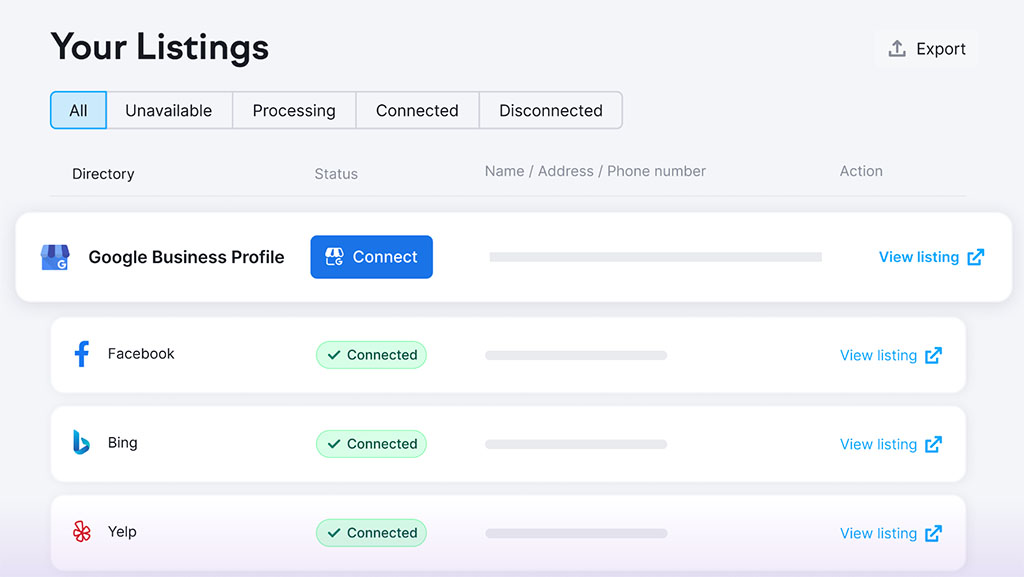Click the Connected status badge for Yelp
This screenshot has height=577, width=1024.
pos(371,533)
